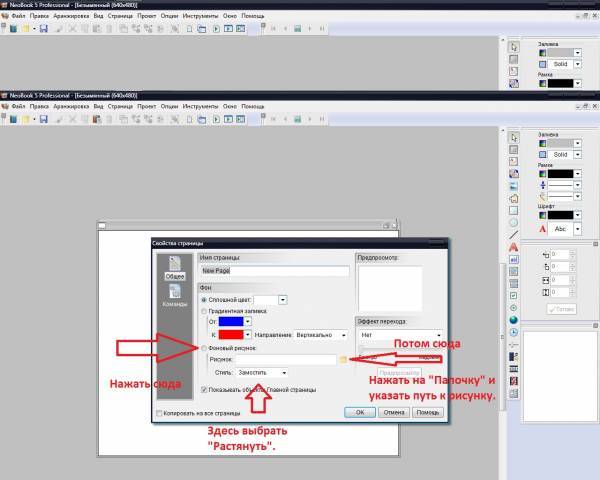This screenshot has width=600, height=480.
Task: Open the Страница menu in lower menu bar
Action: click(119, 104)
